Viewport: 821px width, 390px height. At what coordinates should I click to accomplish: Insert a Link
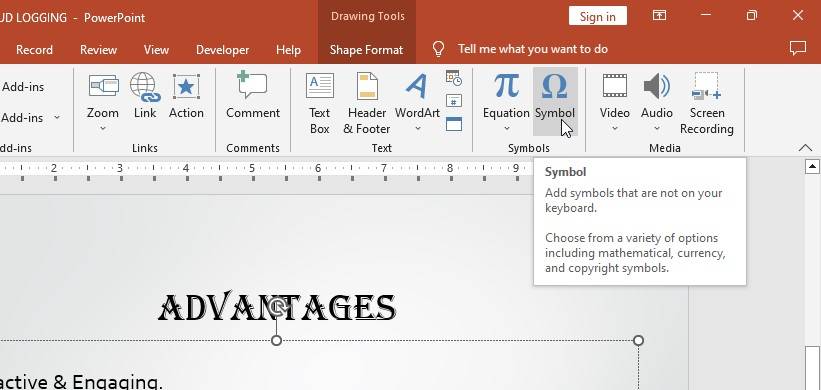pyautogui.click(x=145, y=97)
